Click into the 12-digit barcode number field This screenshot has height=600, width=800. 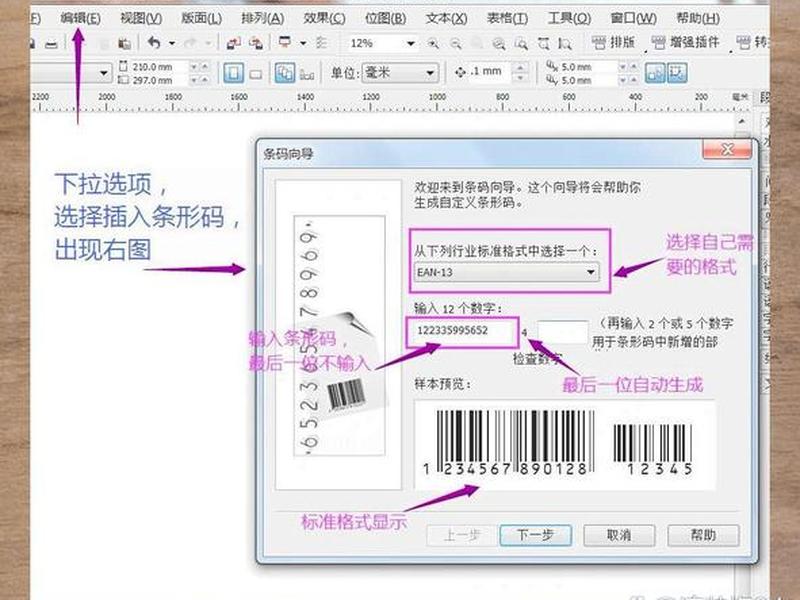[462, 331]
